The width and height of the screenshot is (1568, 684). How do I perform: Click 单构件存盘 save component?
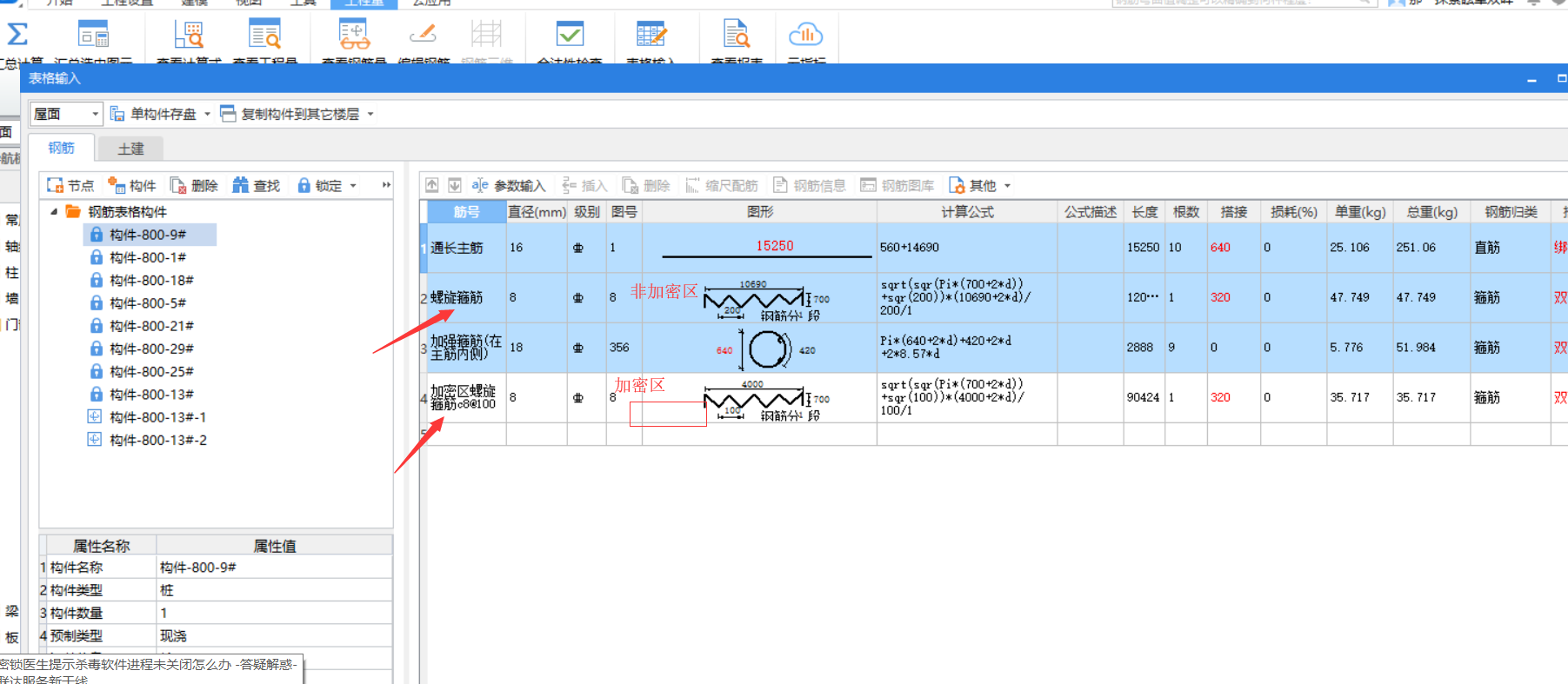(154, 114)
